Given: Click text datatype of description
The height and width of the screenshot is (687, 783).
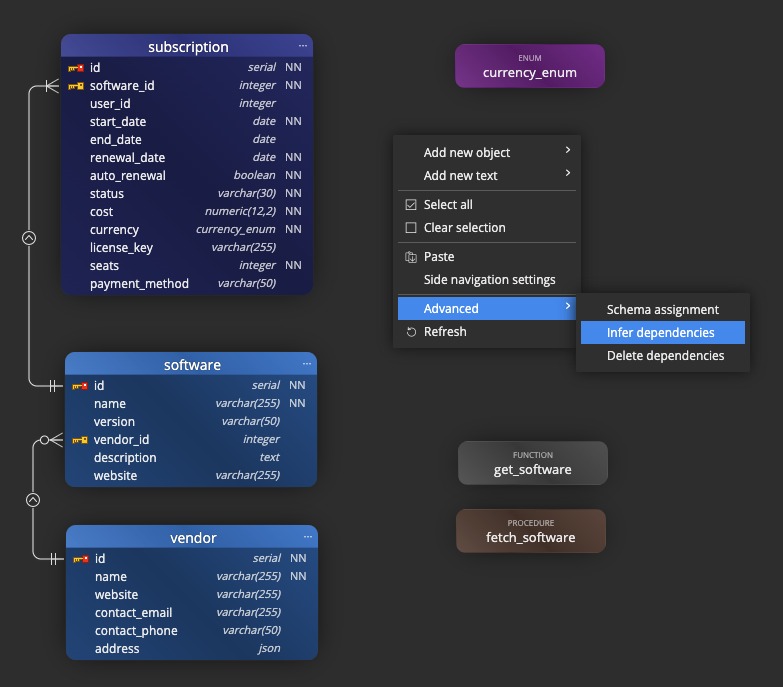Looking at the screenshot, I should tap(270, 457).
